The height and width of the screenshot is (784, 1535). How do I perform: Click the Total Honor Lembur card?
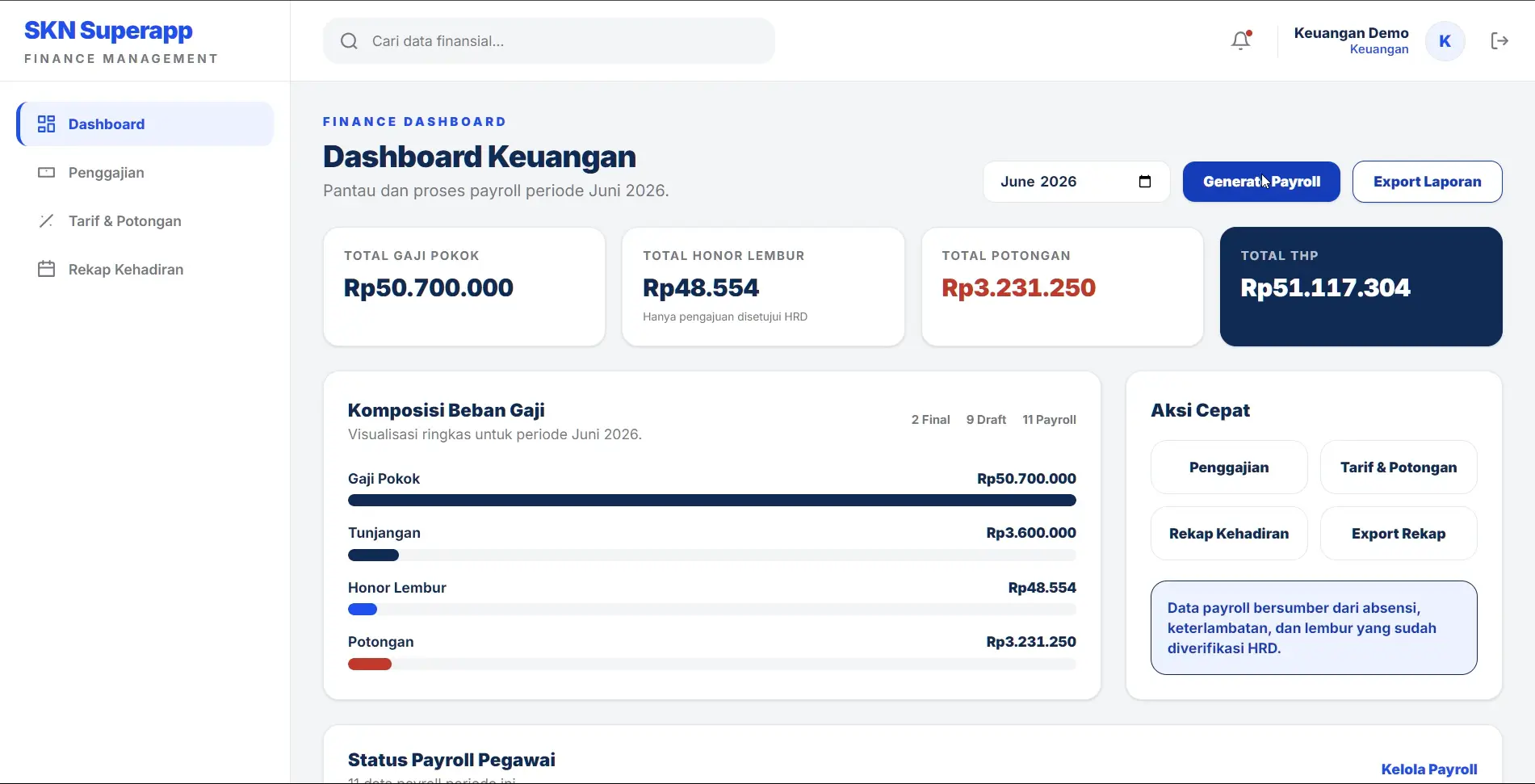(x=763, y=287)
